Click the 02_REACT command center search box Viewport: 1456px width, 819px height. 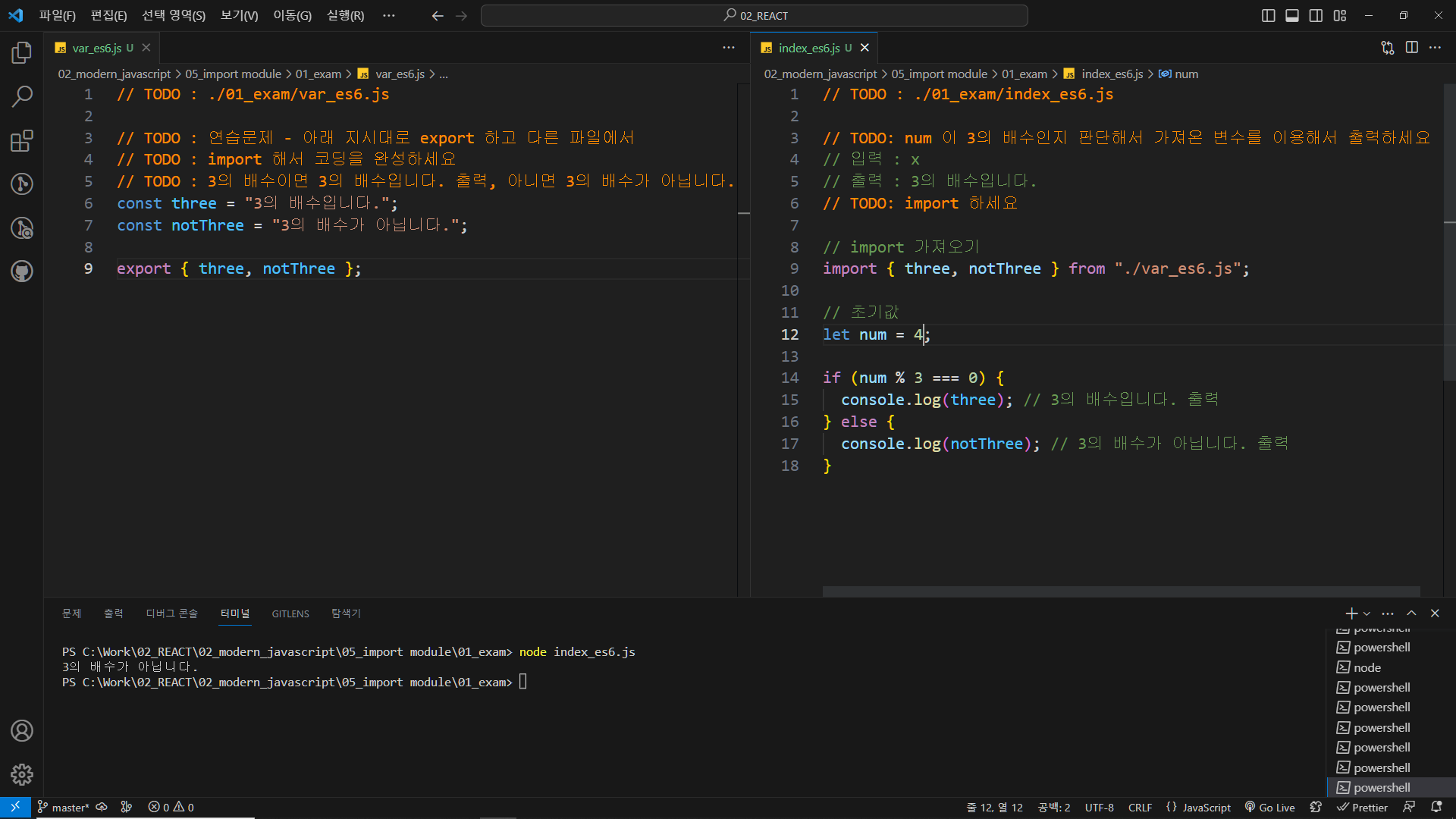click(x=755, y=15)
